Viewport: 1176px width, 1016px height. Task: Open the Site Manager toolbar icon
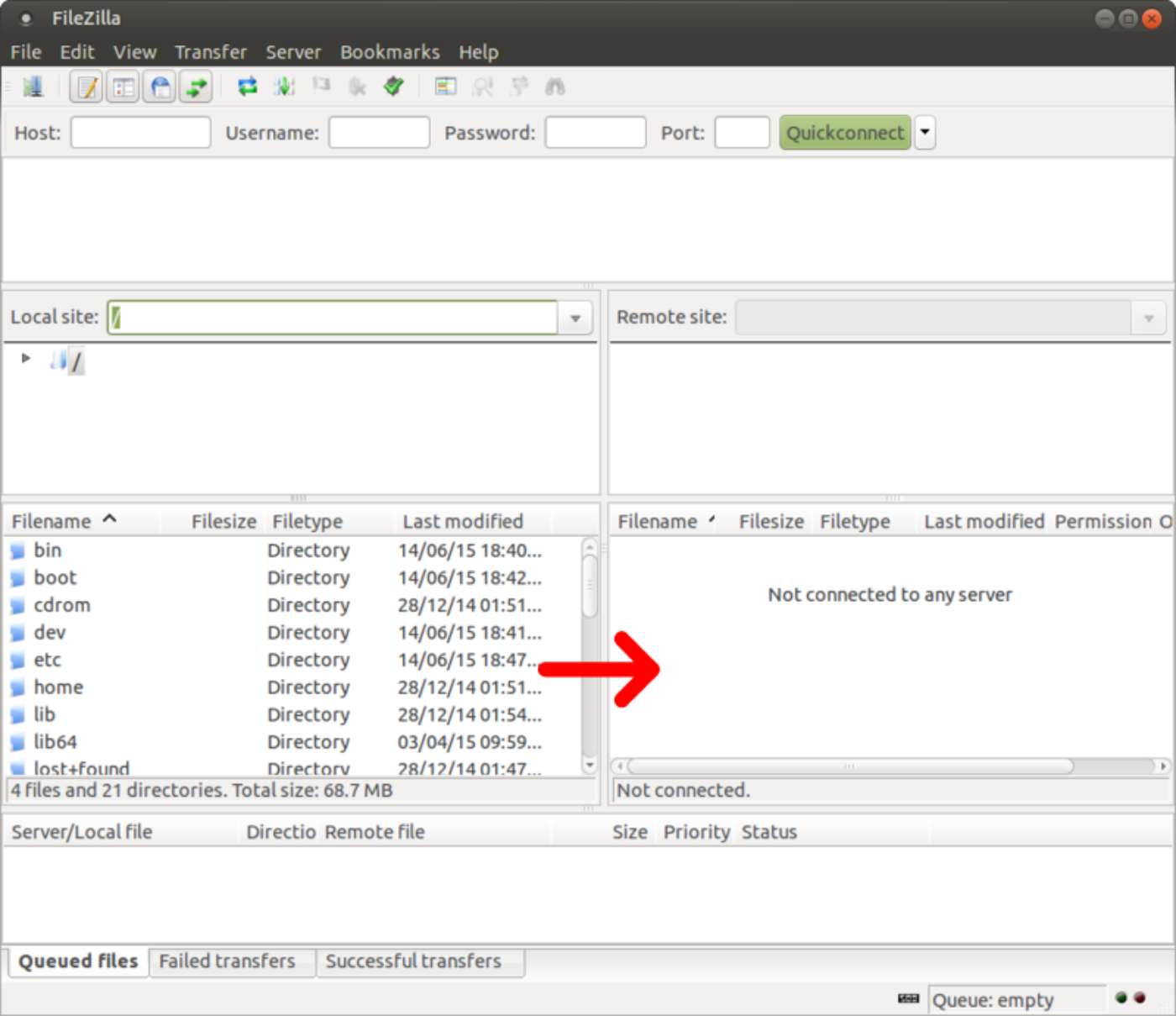(33, 87)
